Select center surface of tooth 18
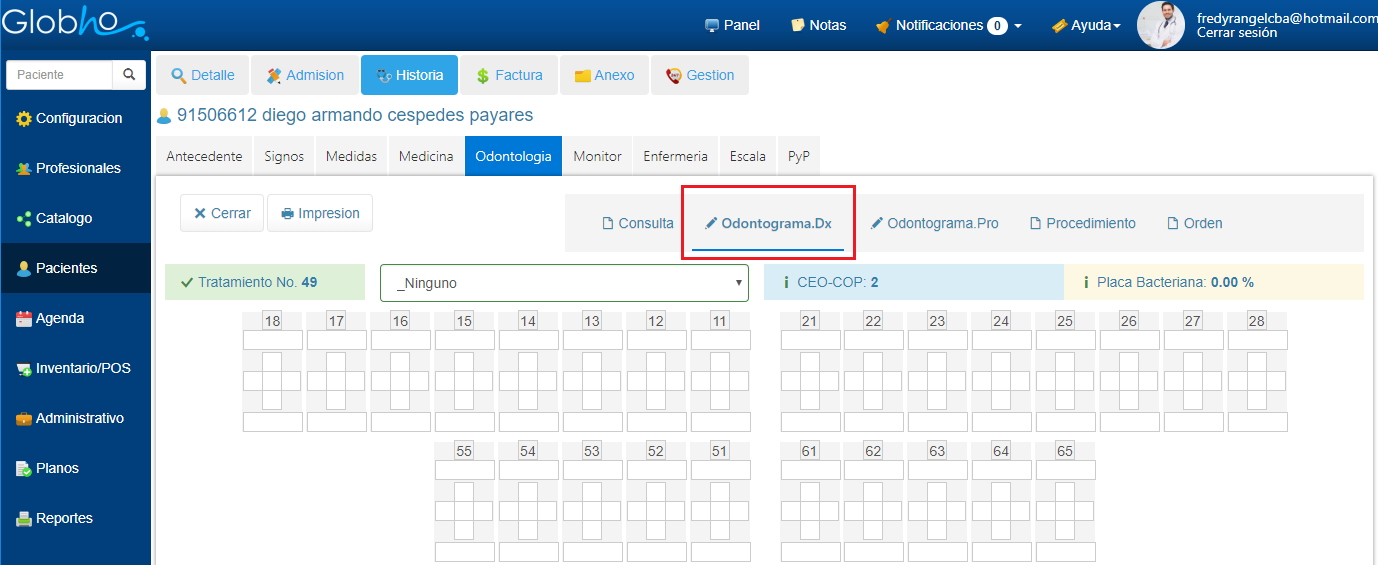The width and height of the screenshot is (1378, 565). 272,381
